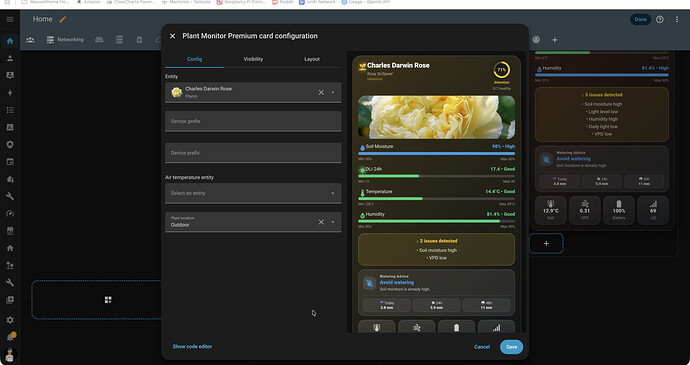Click 0.31 VPD tile on background card
Screen dimensions: 690x365
(x=585, y=210)
